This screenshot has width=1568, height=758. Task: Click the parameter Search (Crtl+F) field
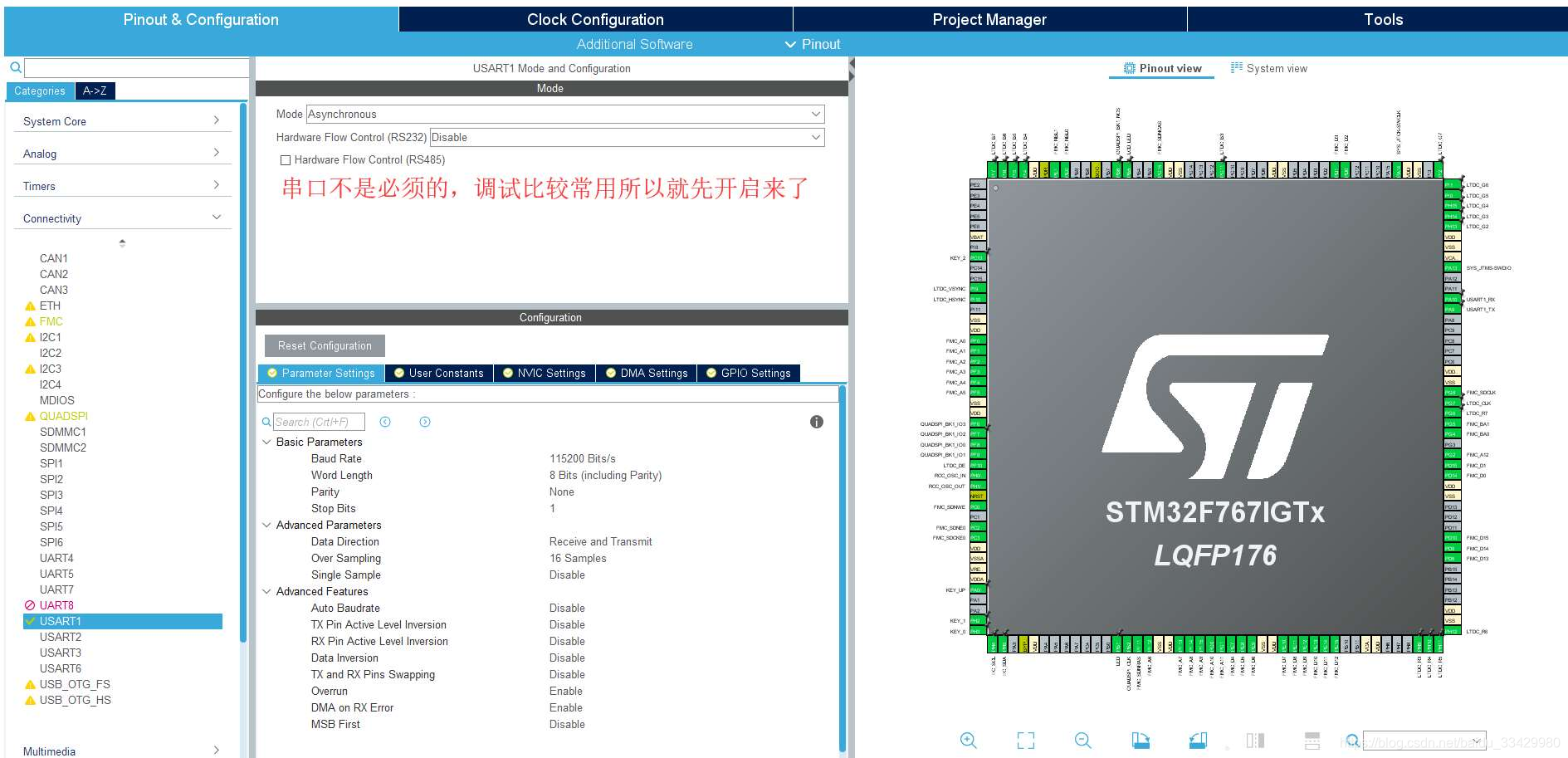click(319, 423)
